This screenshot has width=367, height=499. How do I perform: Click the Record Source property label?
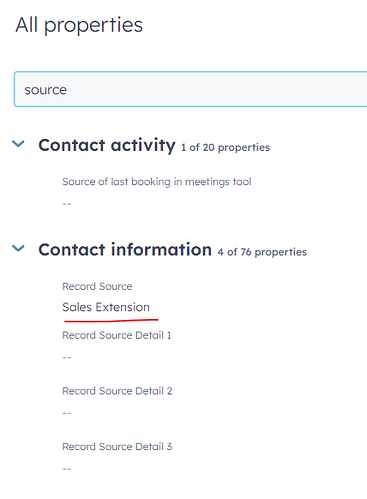click(x=97, y=286)
